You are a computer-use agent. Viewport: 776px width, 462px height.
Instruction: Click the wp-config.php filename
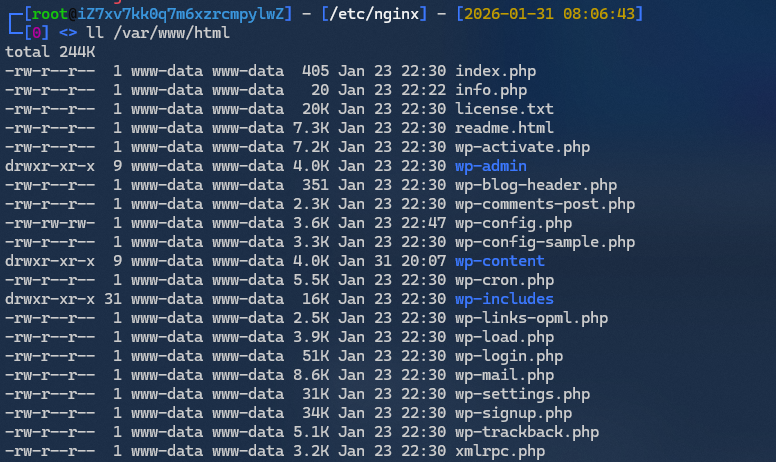point(513,223)
